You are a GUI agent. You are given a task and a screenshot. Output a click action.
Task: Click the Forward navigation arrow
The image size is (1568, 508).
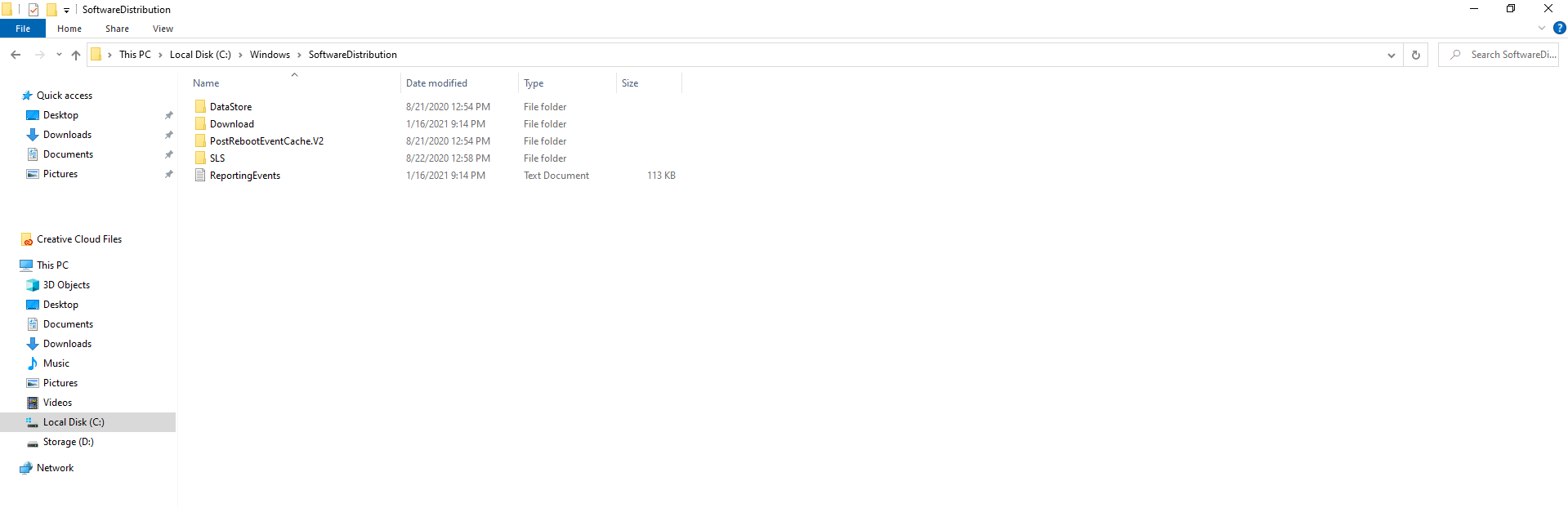pyautogui.click(x=39, y=55)
